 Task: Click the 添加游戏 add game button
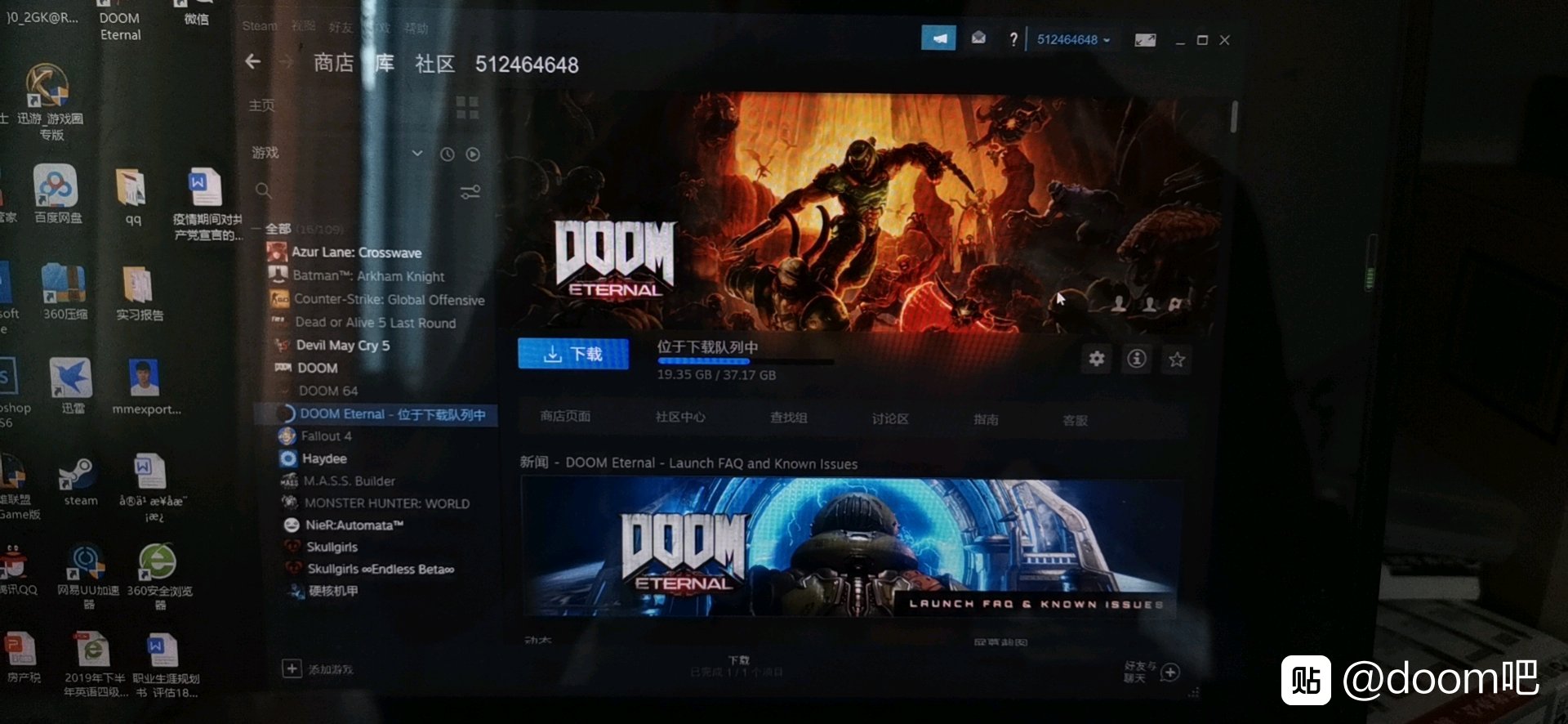tap(318, 669)
